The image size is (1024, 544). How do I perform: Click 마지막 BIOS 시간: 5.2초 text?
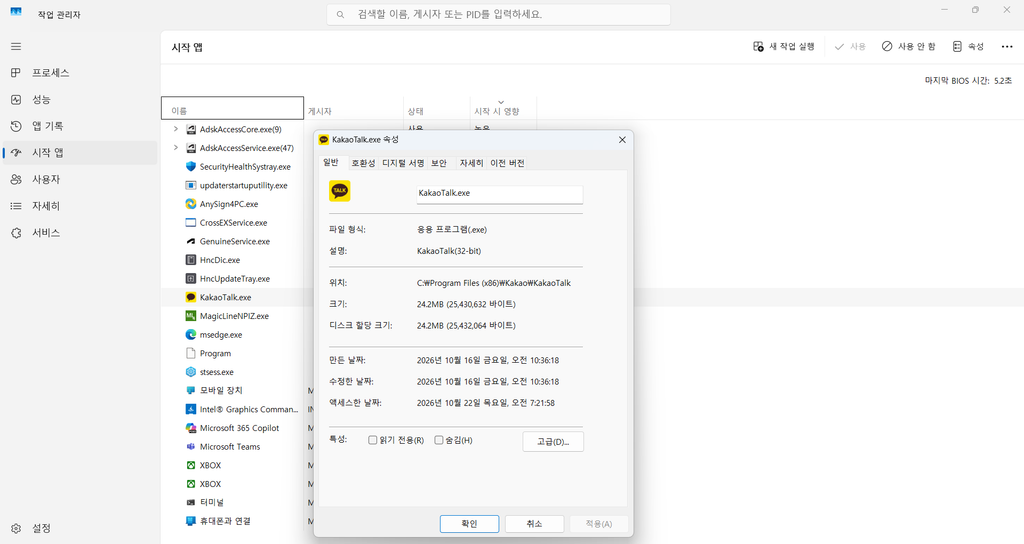coord(968,81)
